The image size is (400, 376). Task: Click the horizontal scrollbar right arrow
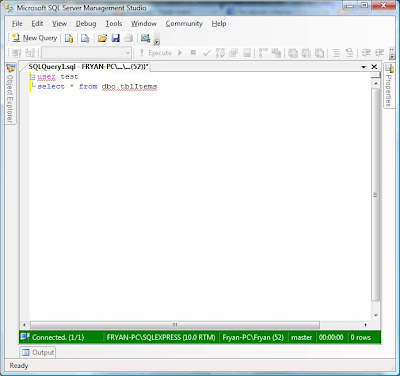click(366, 325)
